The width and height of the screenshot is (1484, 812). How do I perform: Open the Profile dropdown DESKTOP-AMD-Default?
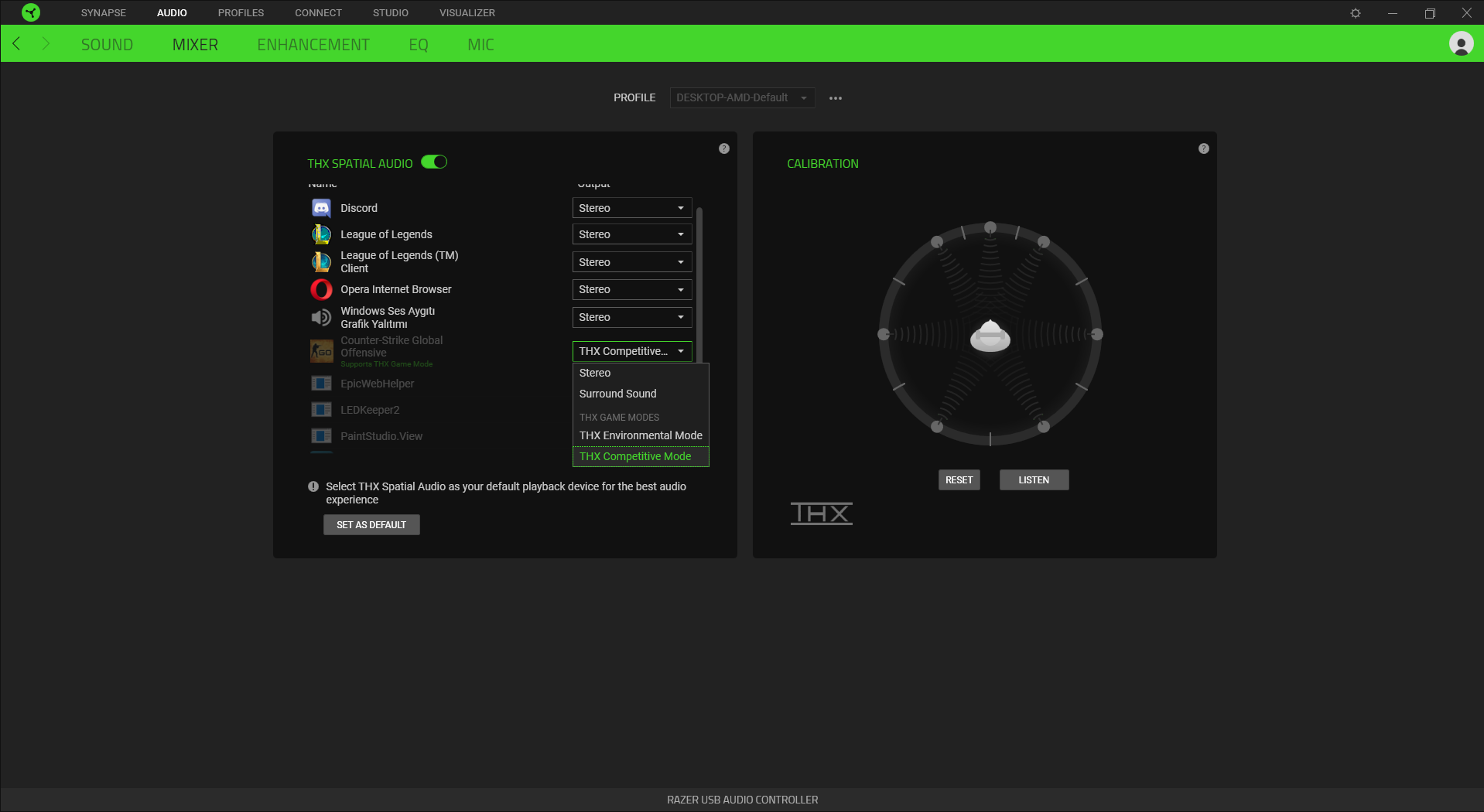point(742,98)
